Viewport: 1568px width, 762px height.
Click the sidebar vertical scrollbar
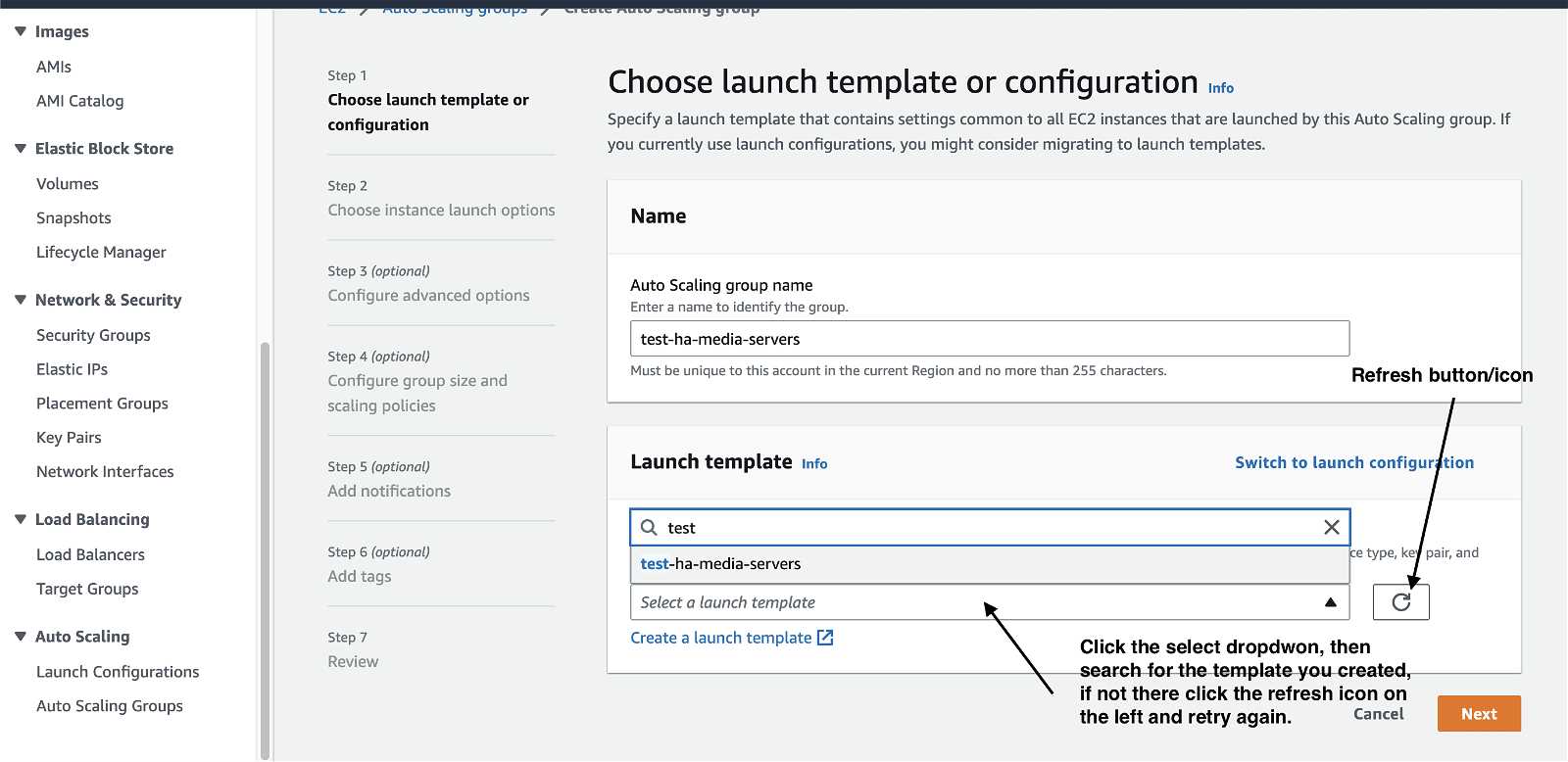pyautogui.click(x=264, y=548)
